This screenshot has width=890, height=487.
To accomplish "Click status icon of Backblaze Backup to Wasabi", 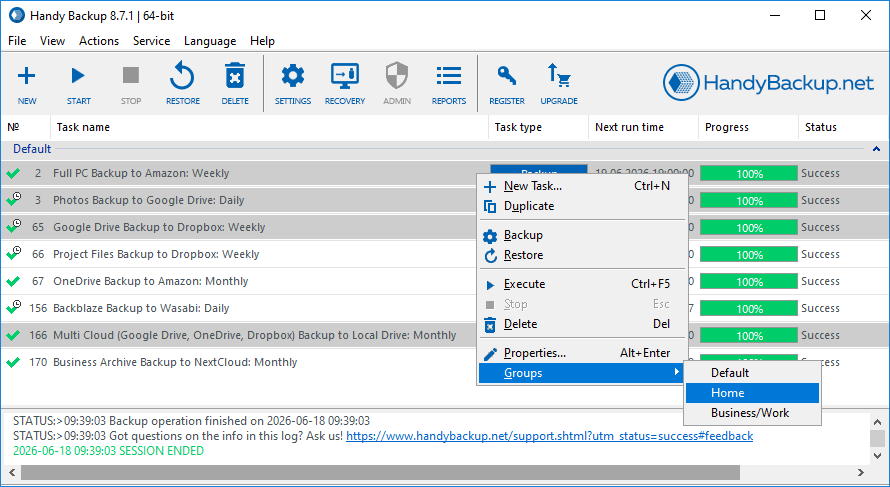I will click(x=14, y=307).
